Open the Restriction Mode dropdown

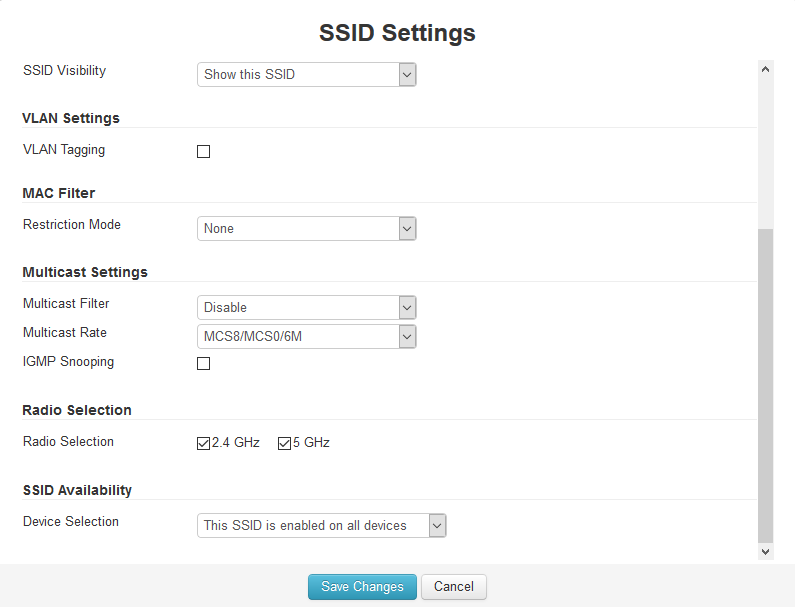pyautogui.click(x=306, y=229)
